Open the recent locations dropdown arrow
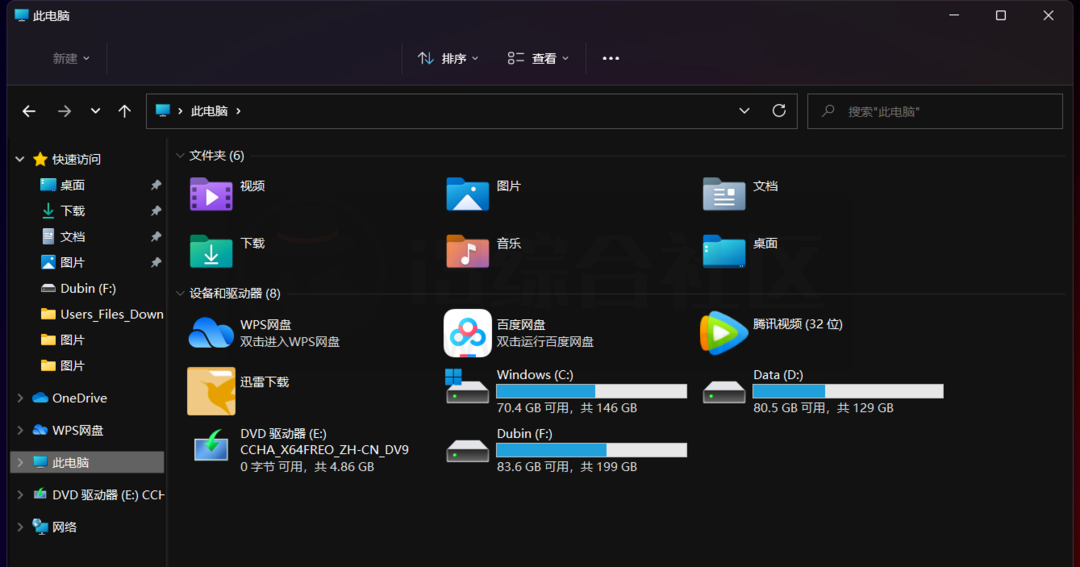Viewport: 1080px width, 567px height. click(95, 111)
